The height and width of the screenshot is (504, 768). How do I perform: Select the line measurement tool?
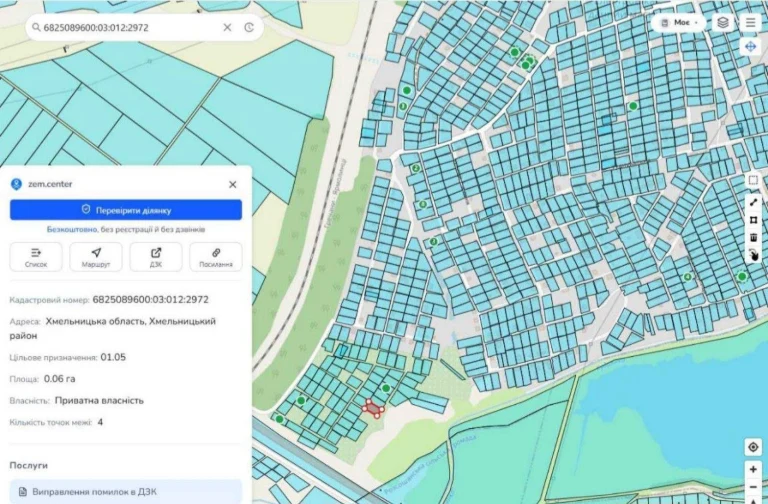(753, 202)
